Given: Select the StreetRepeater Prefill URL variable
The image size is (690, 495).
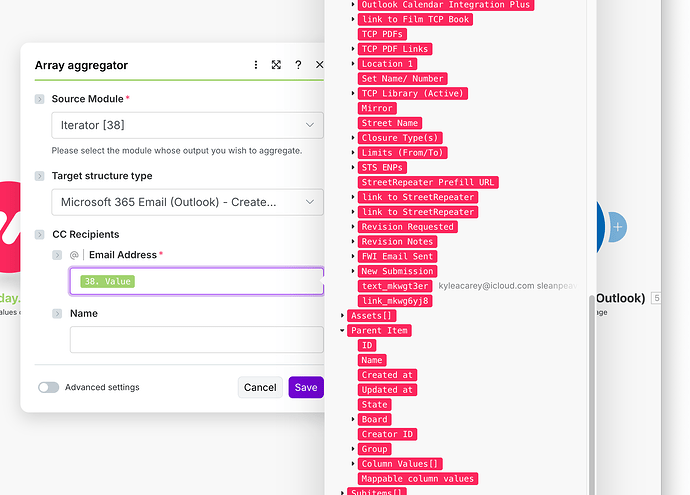Looking at the screenshot, I should coord(428,183).
